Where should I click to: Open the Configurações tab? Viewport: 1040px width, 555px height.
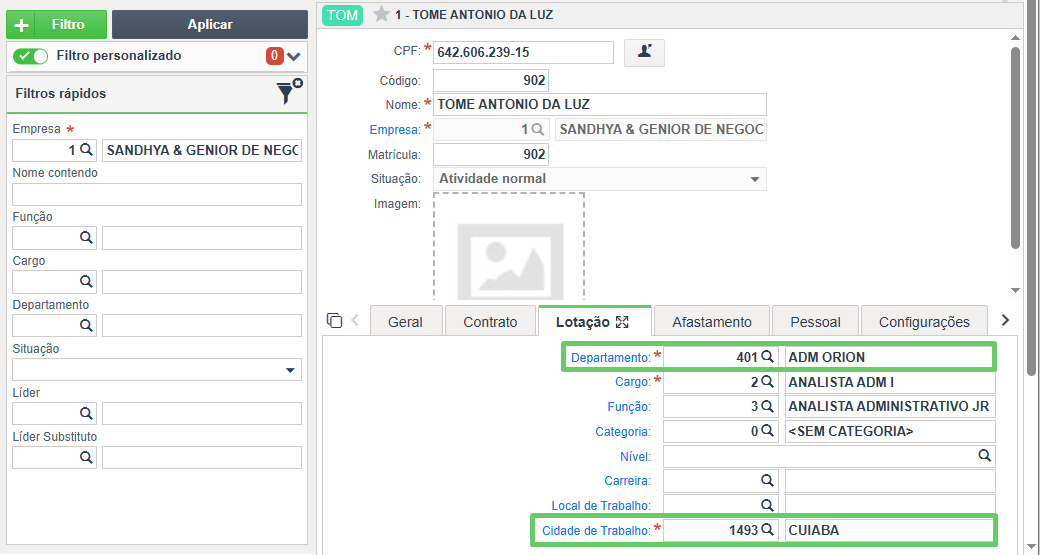(924, 322)
